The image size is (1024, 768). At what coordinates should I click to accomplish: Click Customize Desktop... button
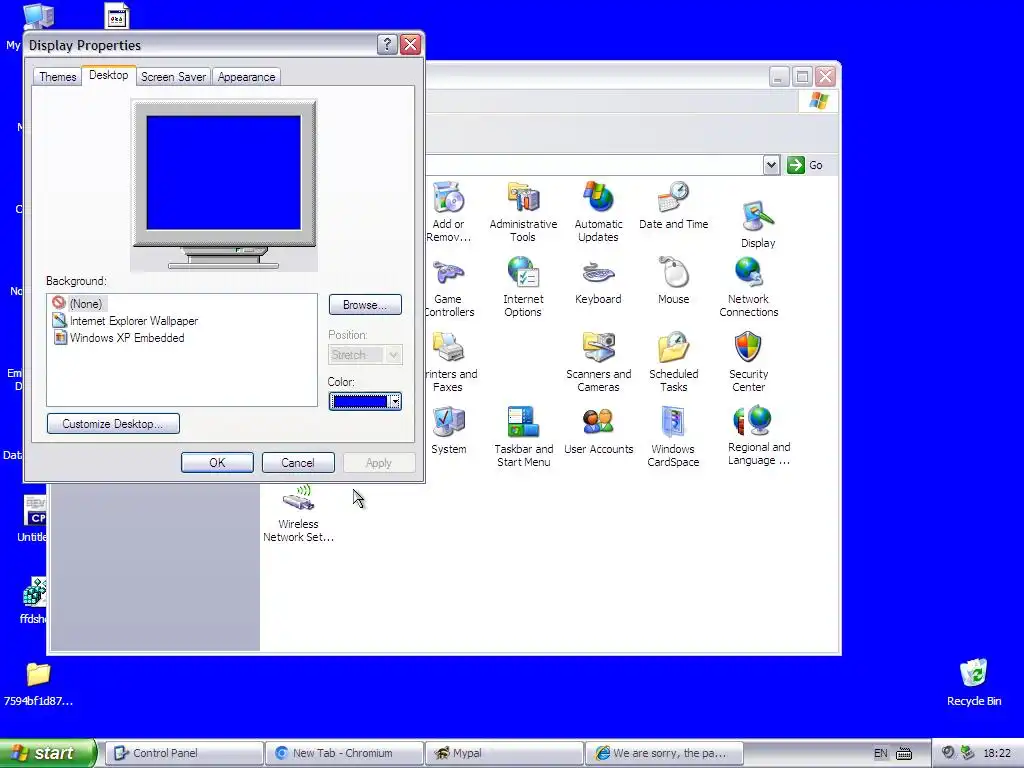coord(113,424)
